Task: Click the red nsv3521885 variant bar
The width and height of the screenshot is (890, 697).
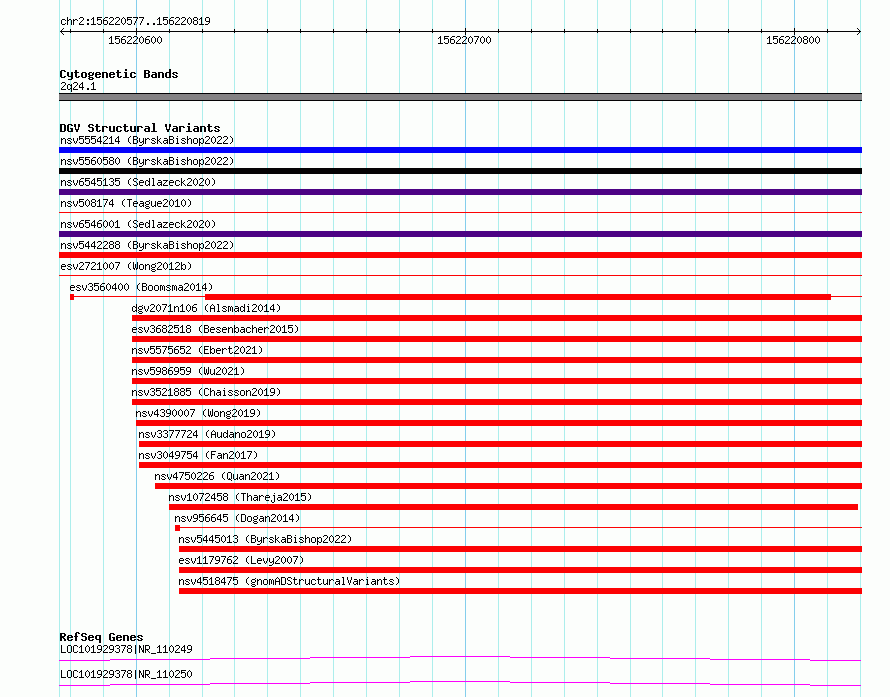Action: coord(497,402)
